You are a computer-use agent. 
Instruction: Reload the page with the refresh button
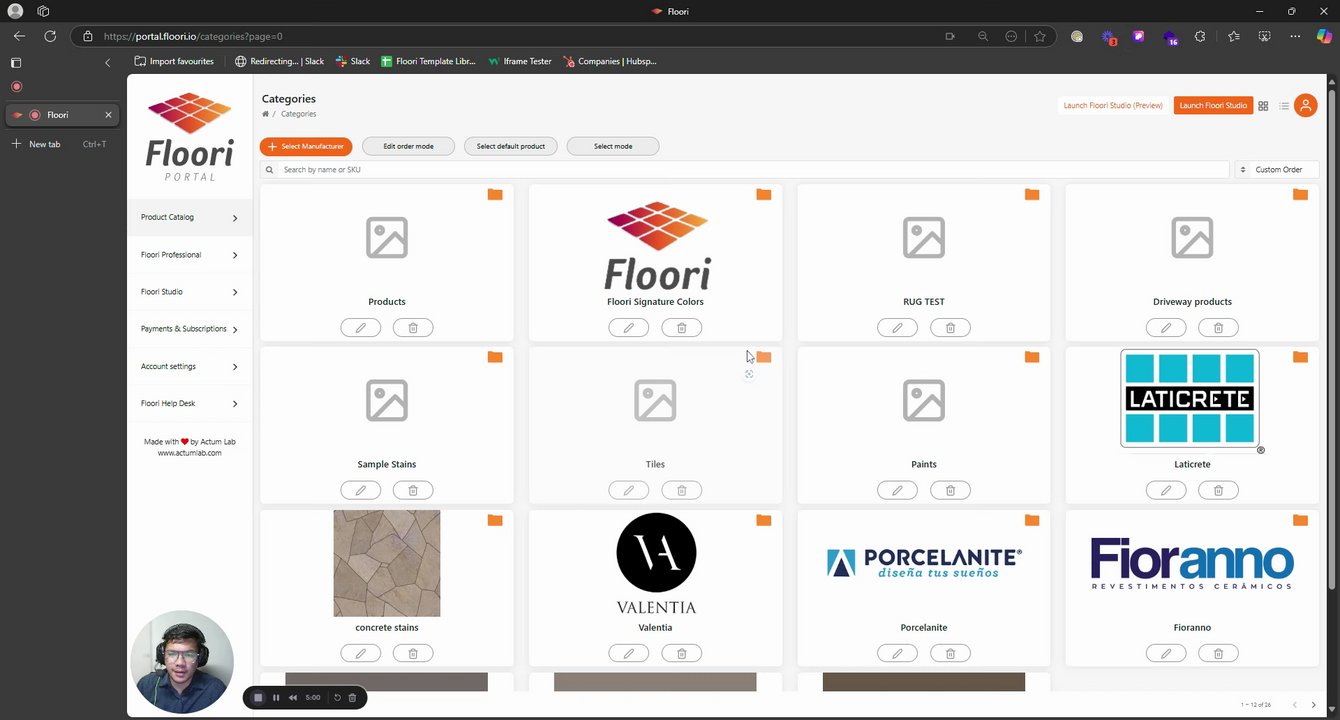(x=50, y=36)
